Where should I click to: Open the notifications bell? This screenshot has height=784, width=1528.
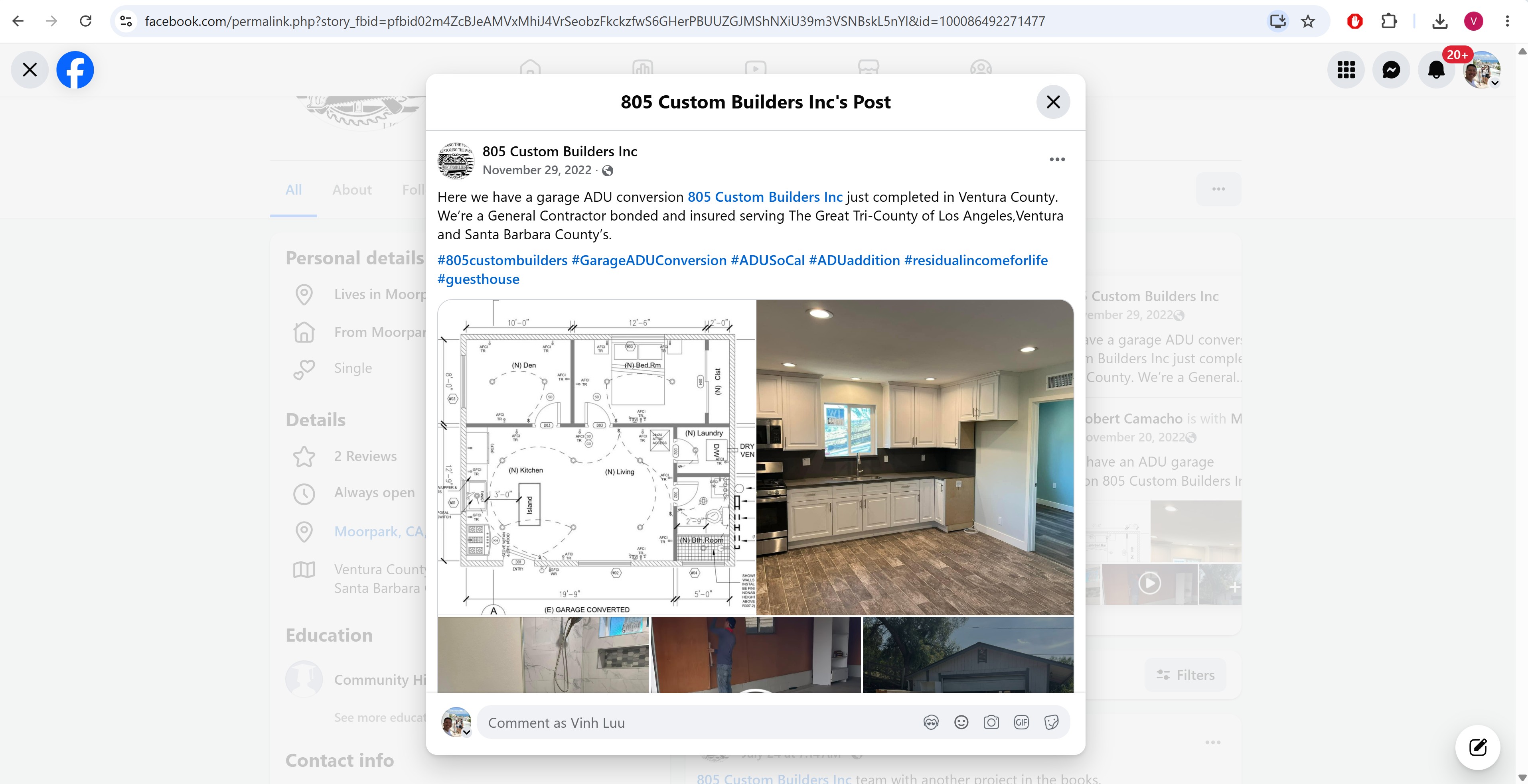tap(1436, 70)
